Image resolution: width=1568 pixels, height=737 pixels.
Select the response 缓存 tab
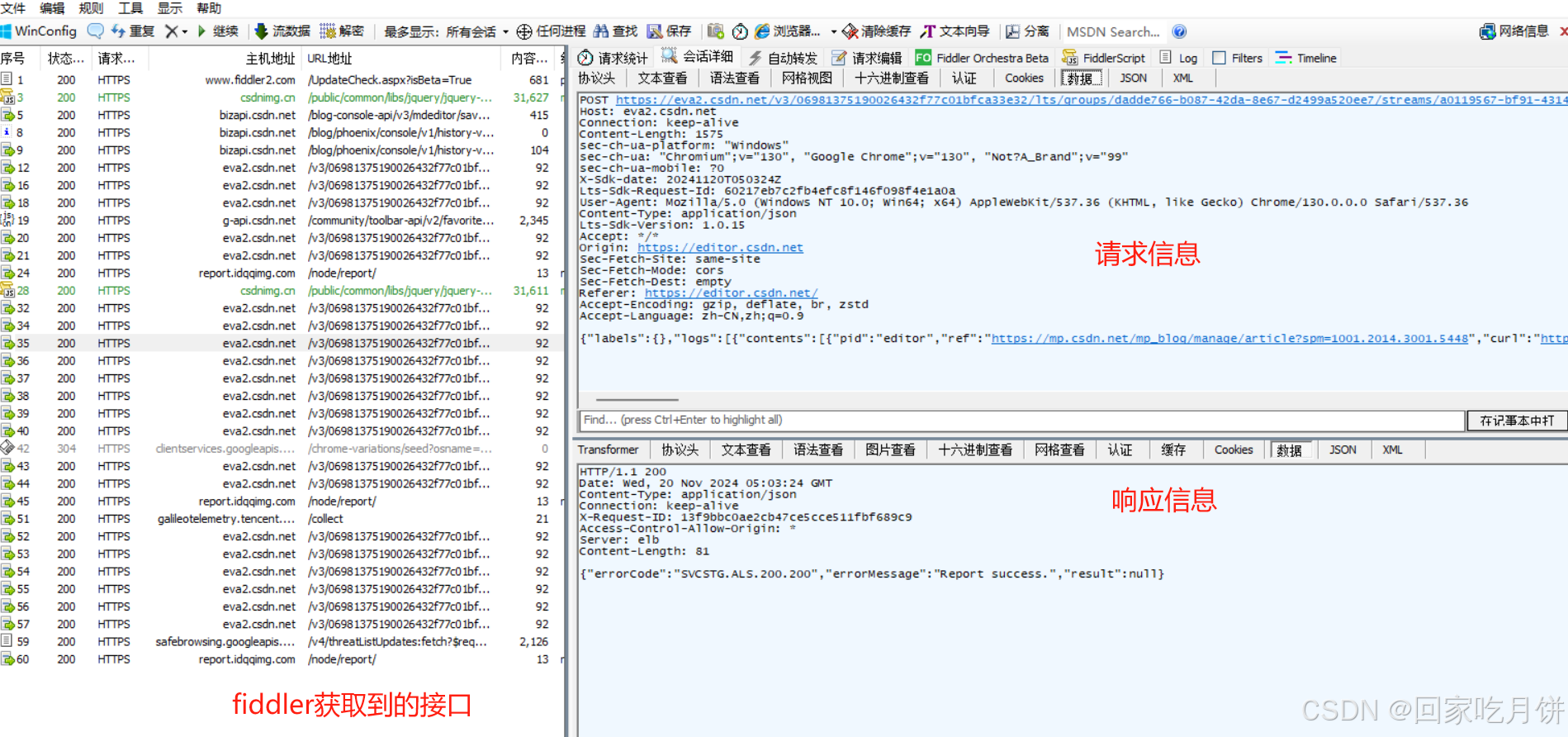point(1173,450)
